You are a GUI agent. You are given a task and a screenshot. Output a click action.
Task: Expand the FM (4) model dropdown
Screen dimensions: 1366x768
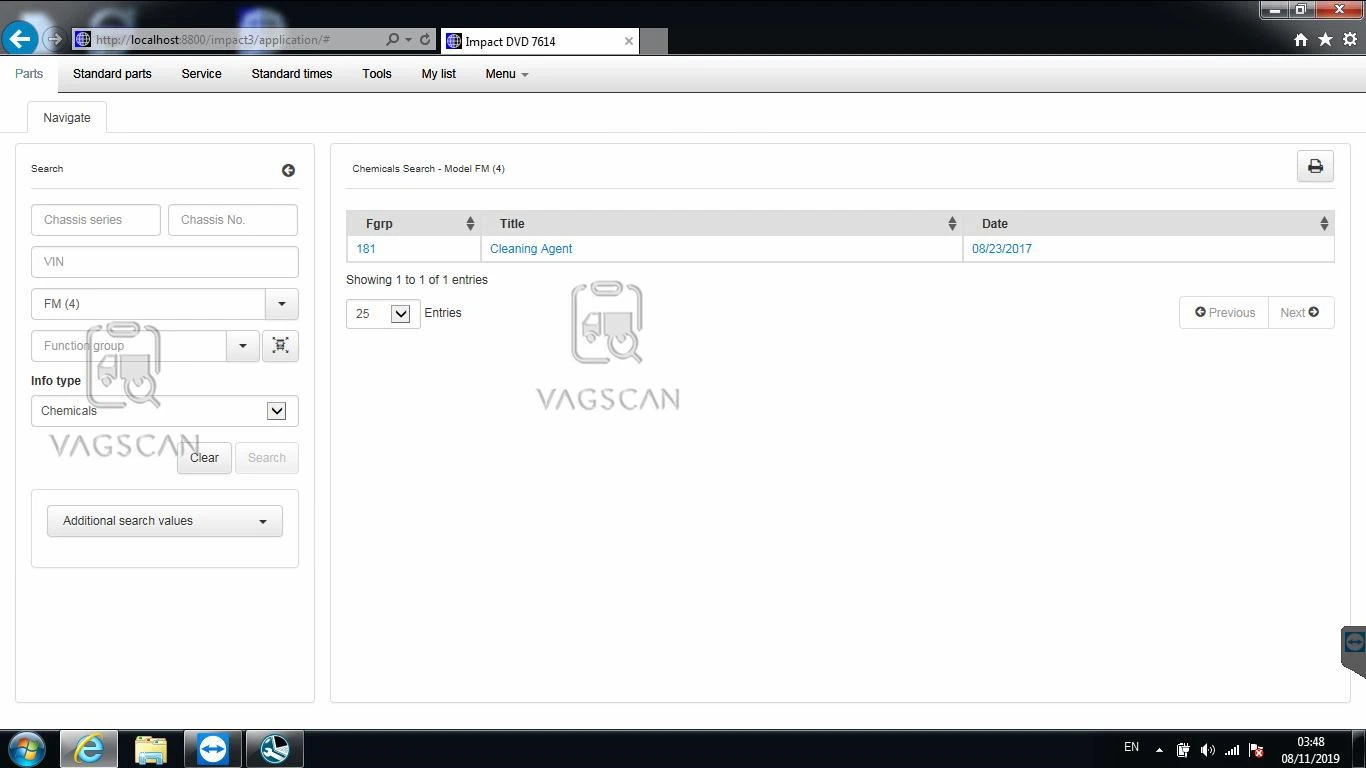(x=281, y=304)
